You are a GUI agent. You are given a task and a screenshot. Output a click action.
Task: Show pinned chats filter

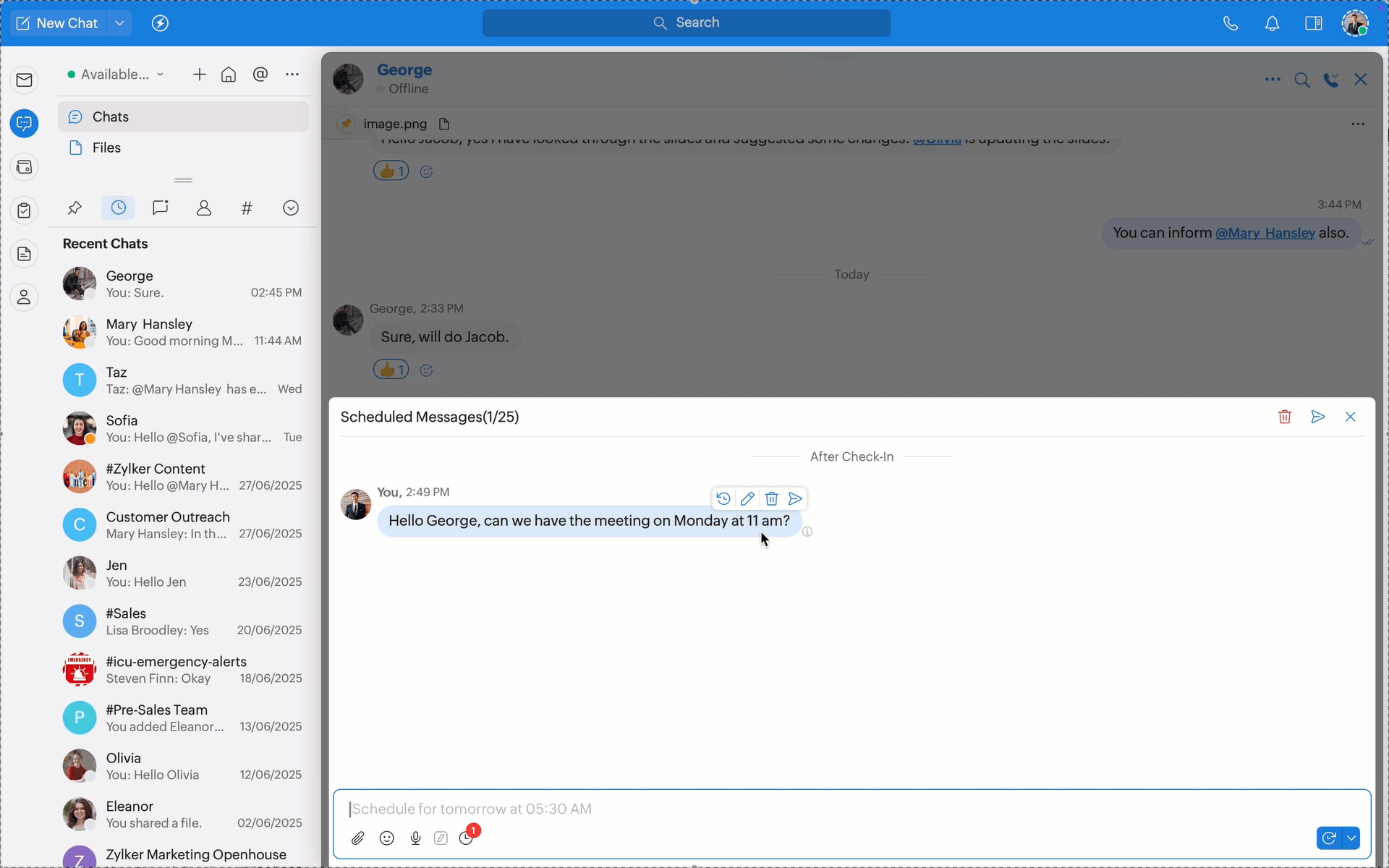pos(75,208)
